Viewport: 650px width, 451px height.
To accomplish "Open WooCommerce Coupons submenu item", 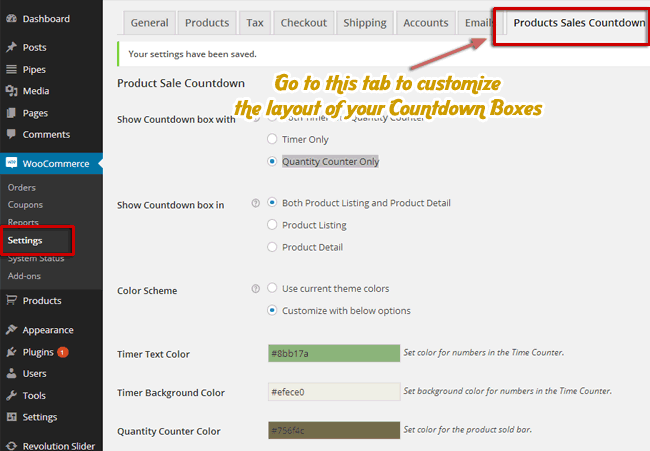I will [25, 205].
